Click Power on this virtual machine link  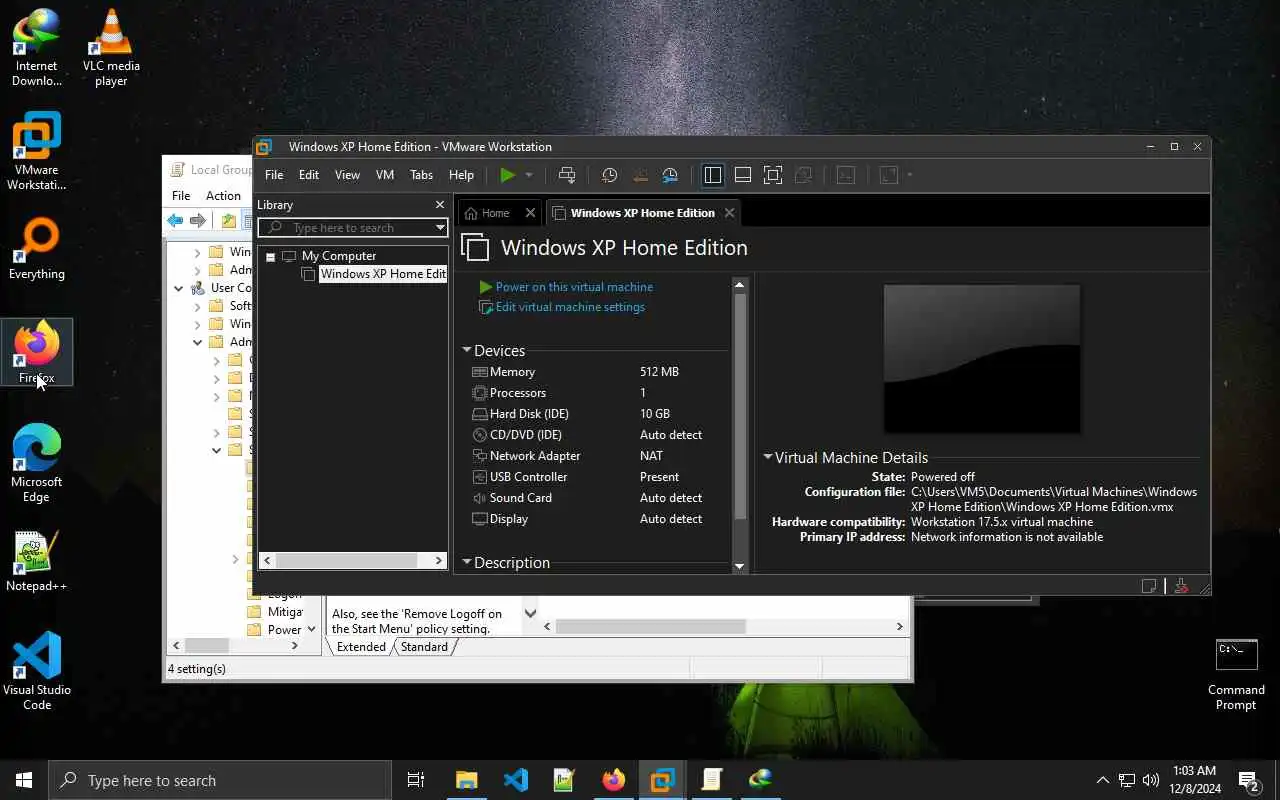point(574,287)
